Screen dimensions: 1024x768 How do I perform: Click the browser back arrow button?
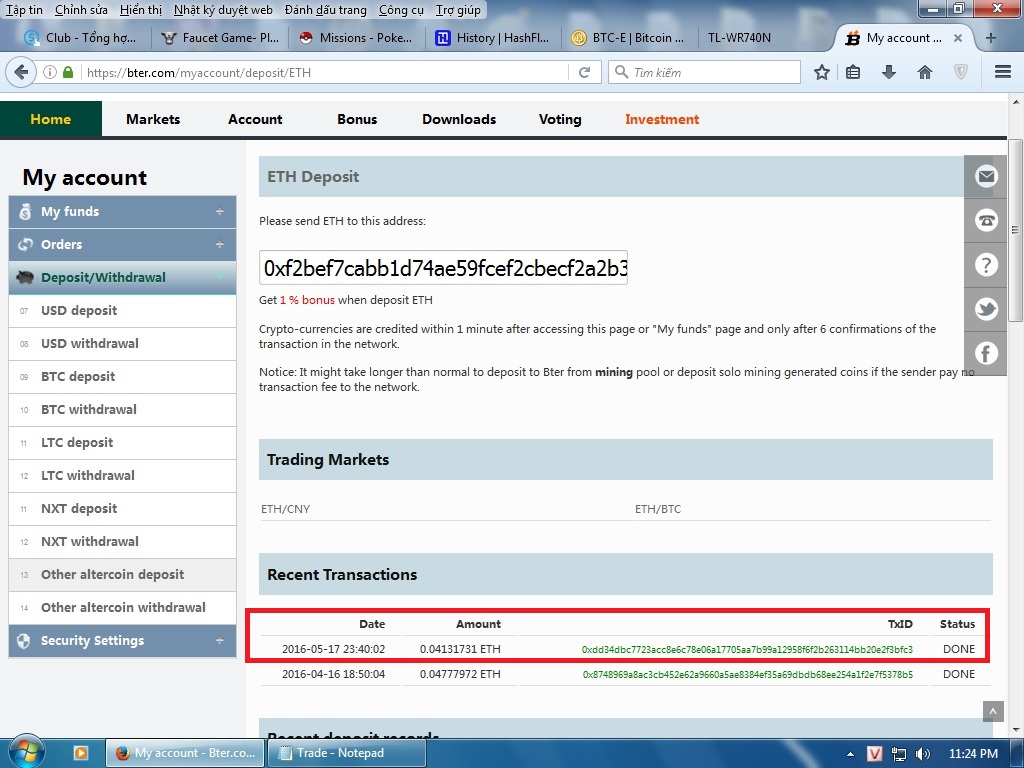coord(21,72)
